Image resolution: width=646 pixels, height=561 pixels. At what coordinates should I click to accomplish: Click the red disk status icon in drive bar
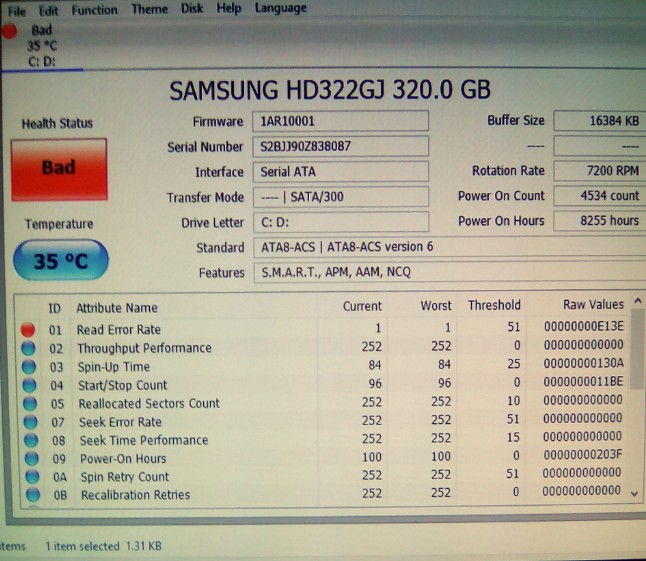(9, 30)
